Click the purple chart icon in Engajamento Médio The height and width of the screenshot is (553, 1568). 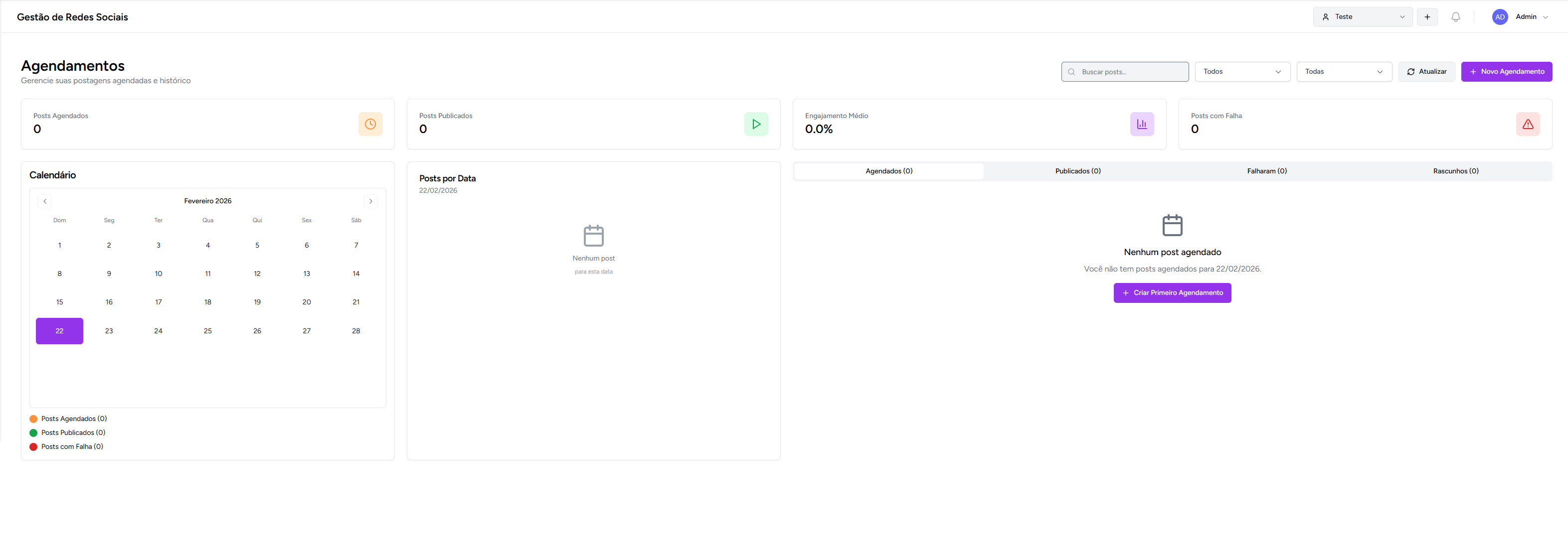pyautogui.click(x=1142, y=124)
